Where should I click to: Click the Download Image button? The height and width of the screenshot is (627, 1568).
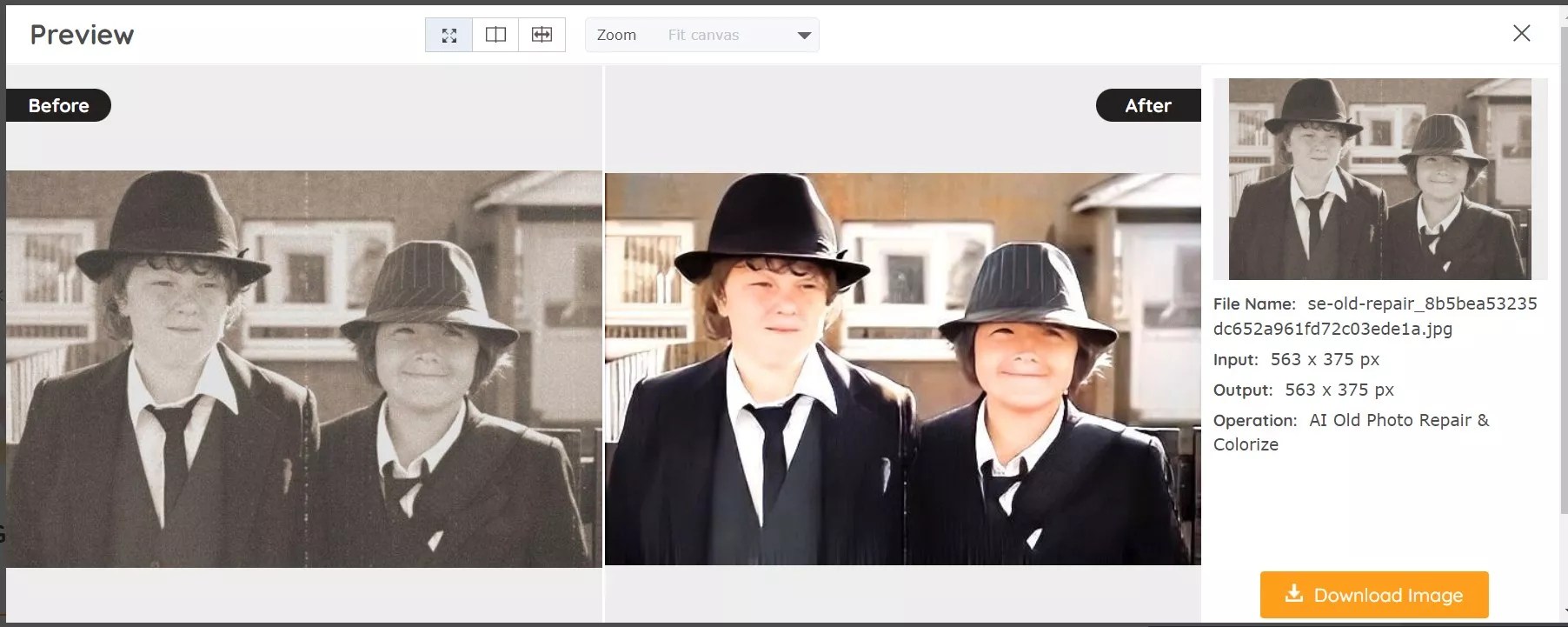tap(1374, 595)
